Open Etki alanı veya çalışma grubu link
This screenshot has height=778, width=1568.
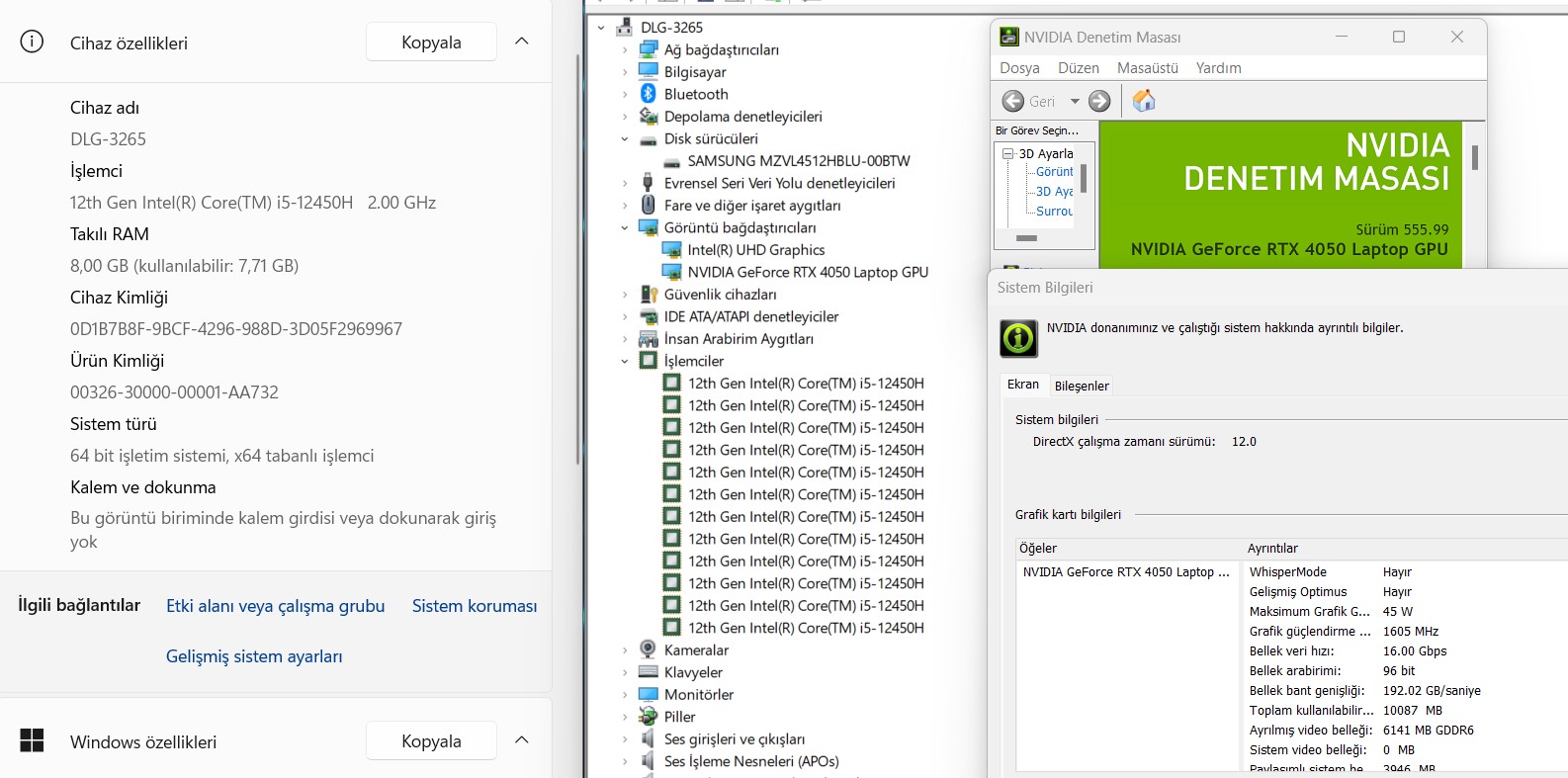pos(275,606)
